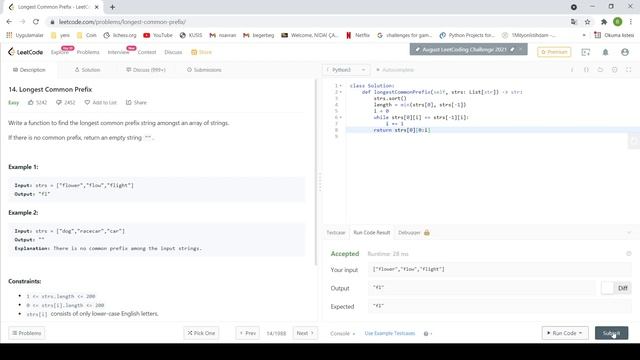Collapse the result panel chevron

629,233
